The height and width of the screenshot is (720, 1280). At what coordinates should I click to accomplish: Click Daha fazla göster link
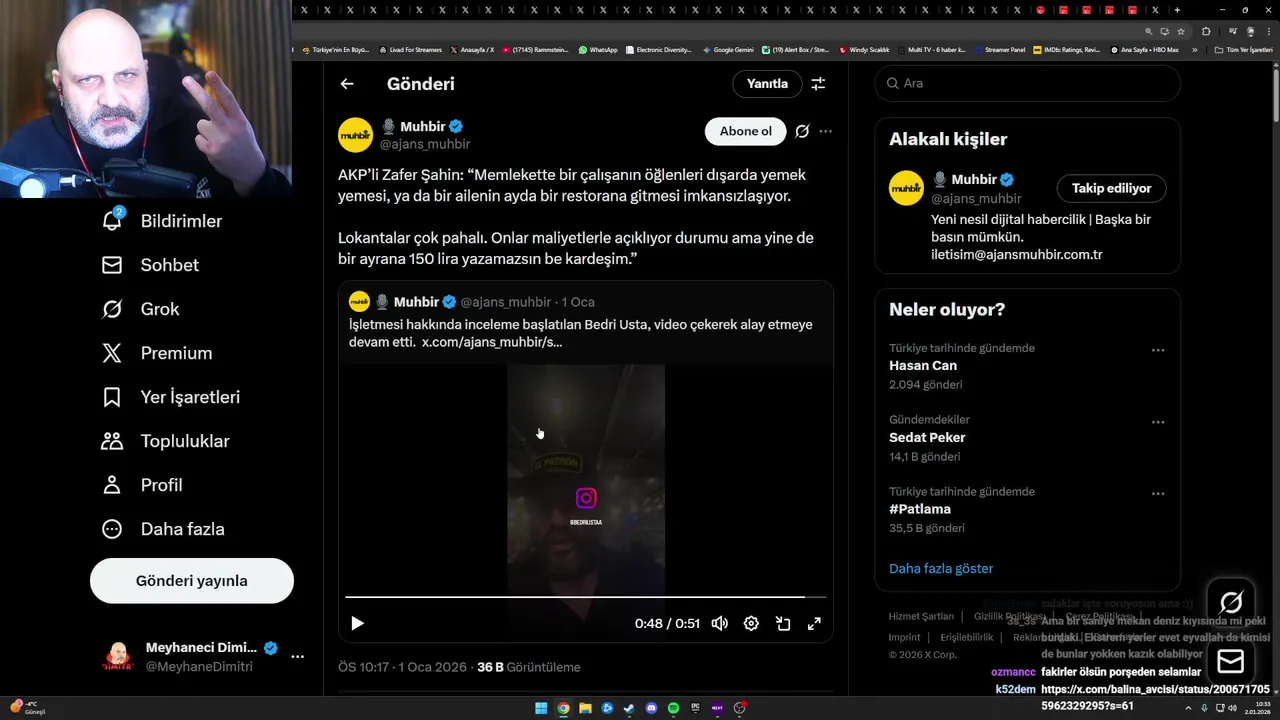pyautogui.click(x=941, y=568)
